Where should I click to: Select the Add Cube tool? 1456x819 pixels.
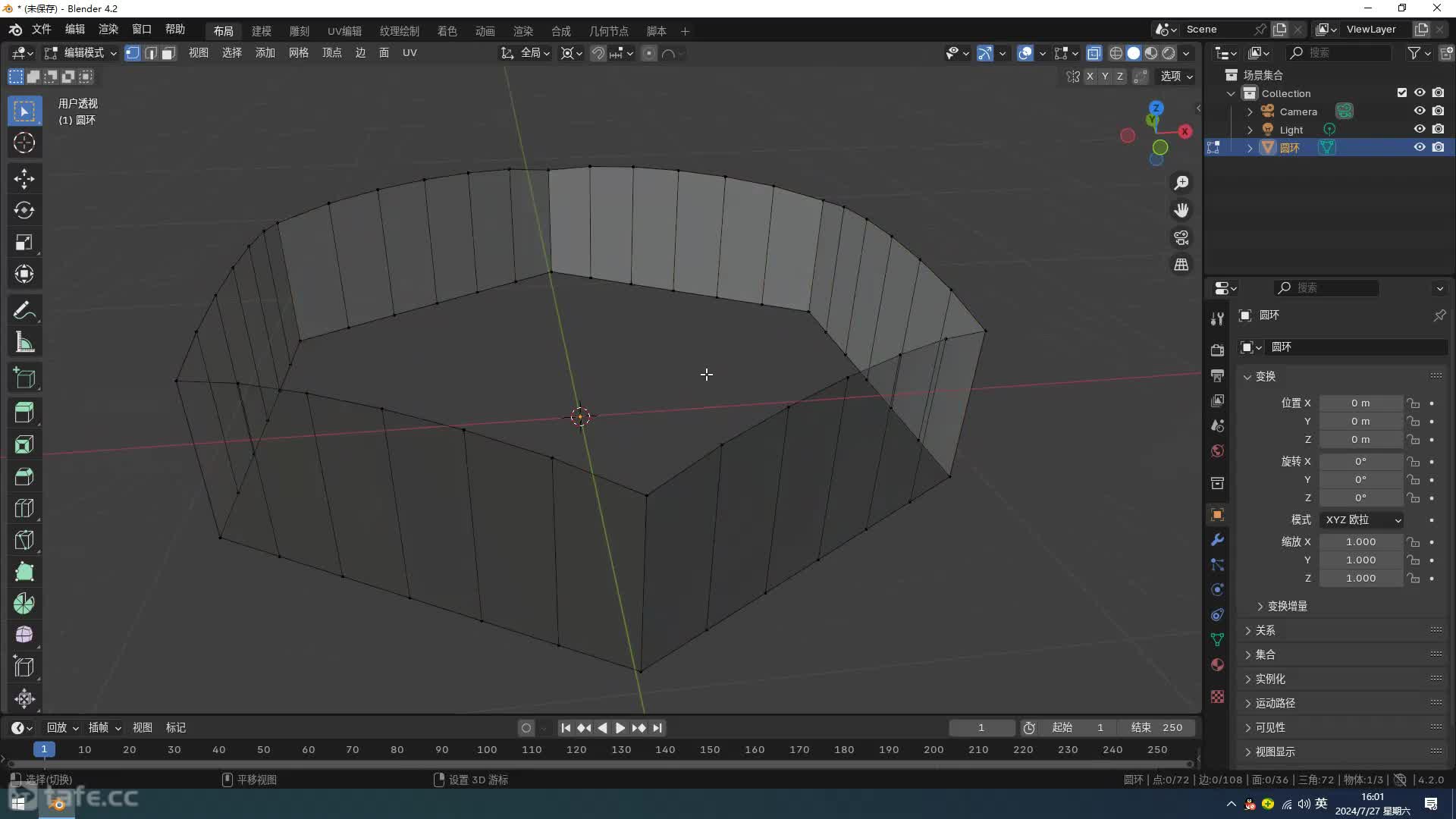point(24,378)
